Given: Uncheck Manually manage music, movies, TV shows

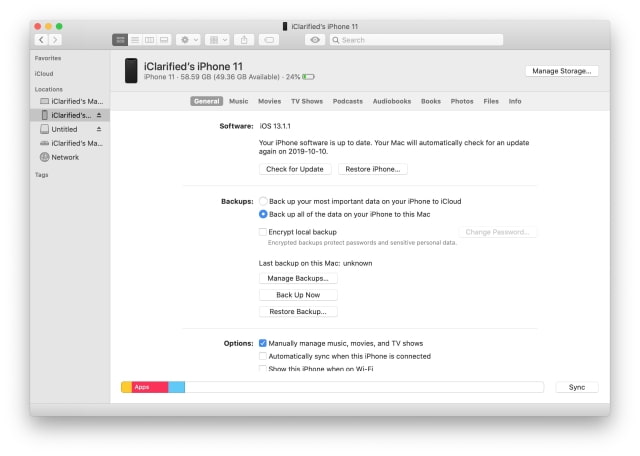Looking at the screenshot, I should tap(263, 343).
